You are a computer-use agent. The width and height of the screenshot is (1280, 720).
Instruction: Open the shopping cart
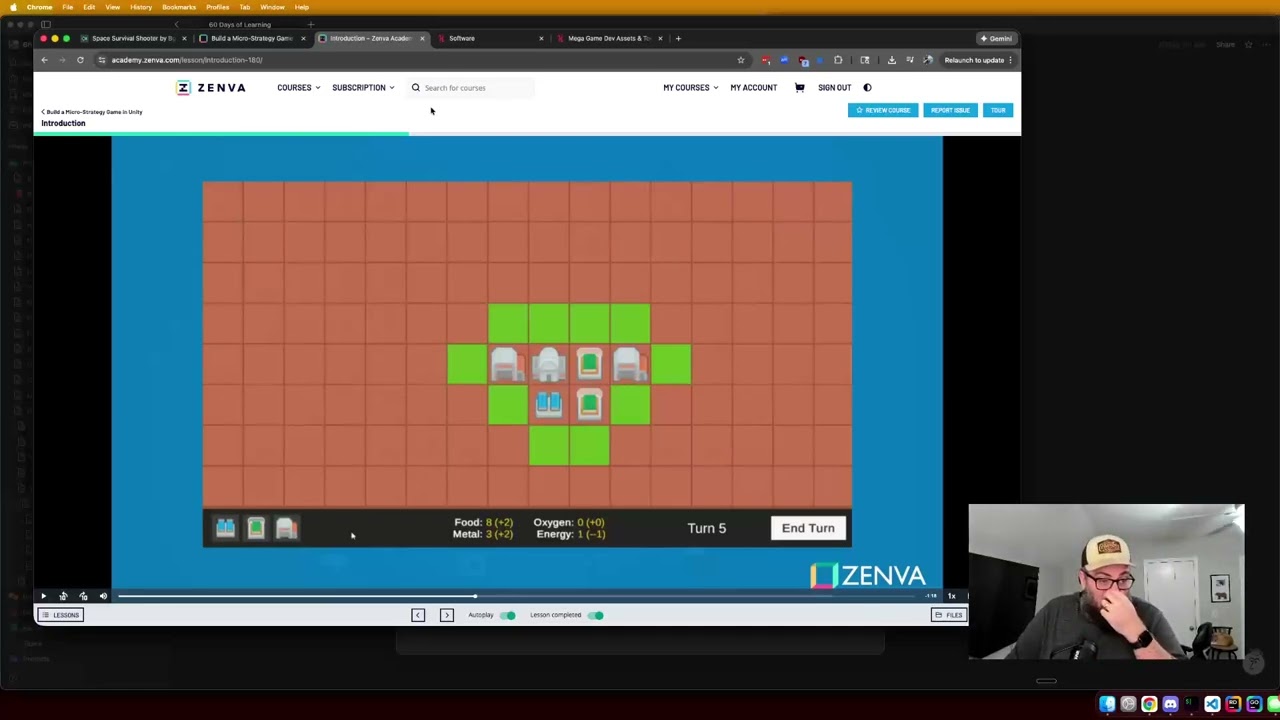(x=799, y=88)
